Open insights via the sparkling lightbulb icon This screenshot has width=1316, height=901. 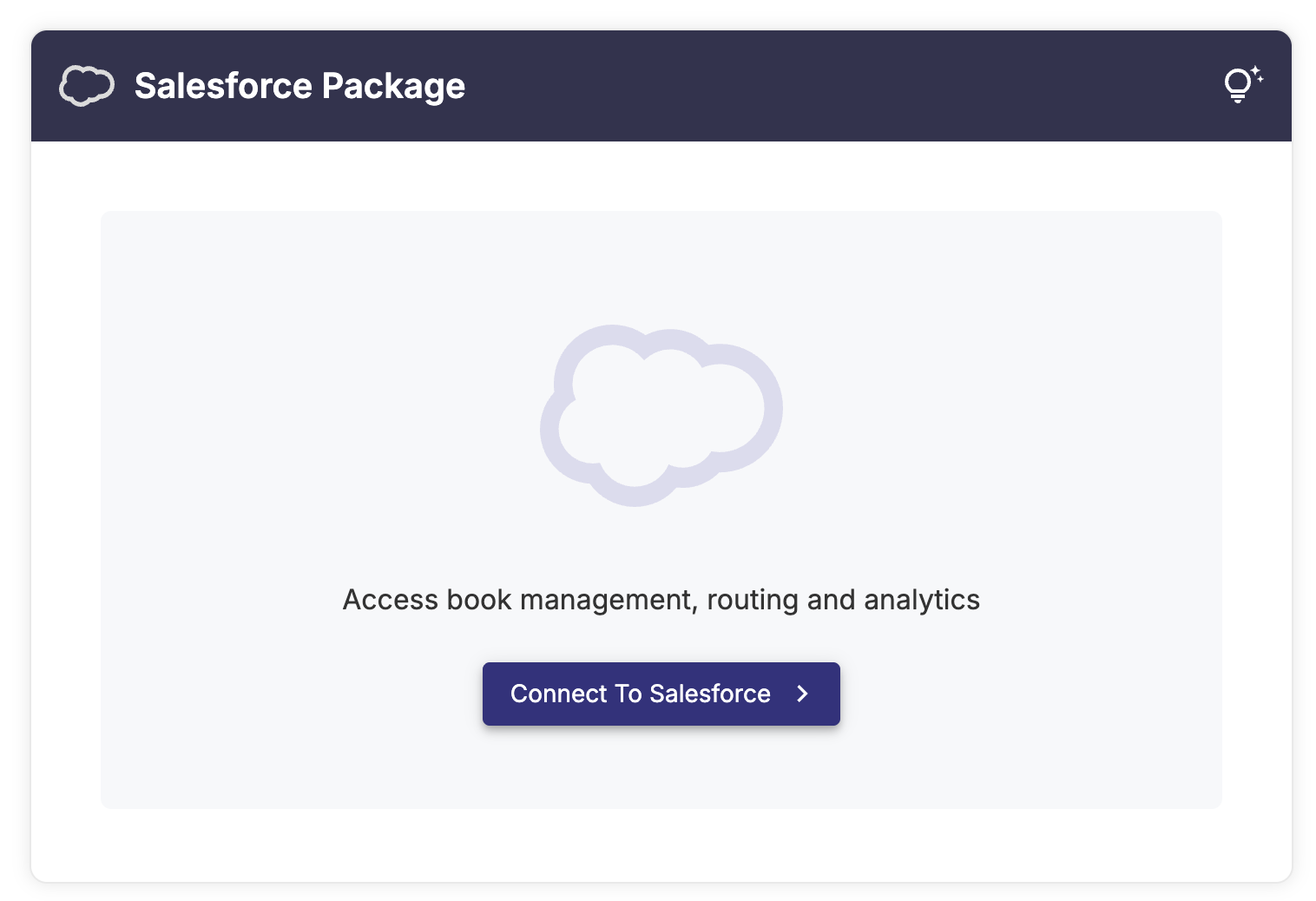(x=1242, y=85)
